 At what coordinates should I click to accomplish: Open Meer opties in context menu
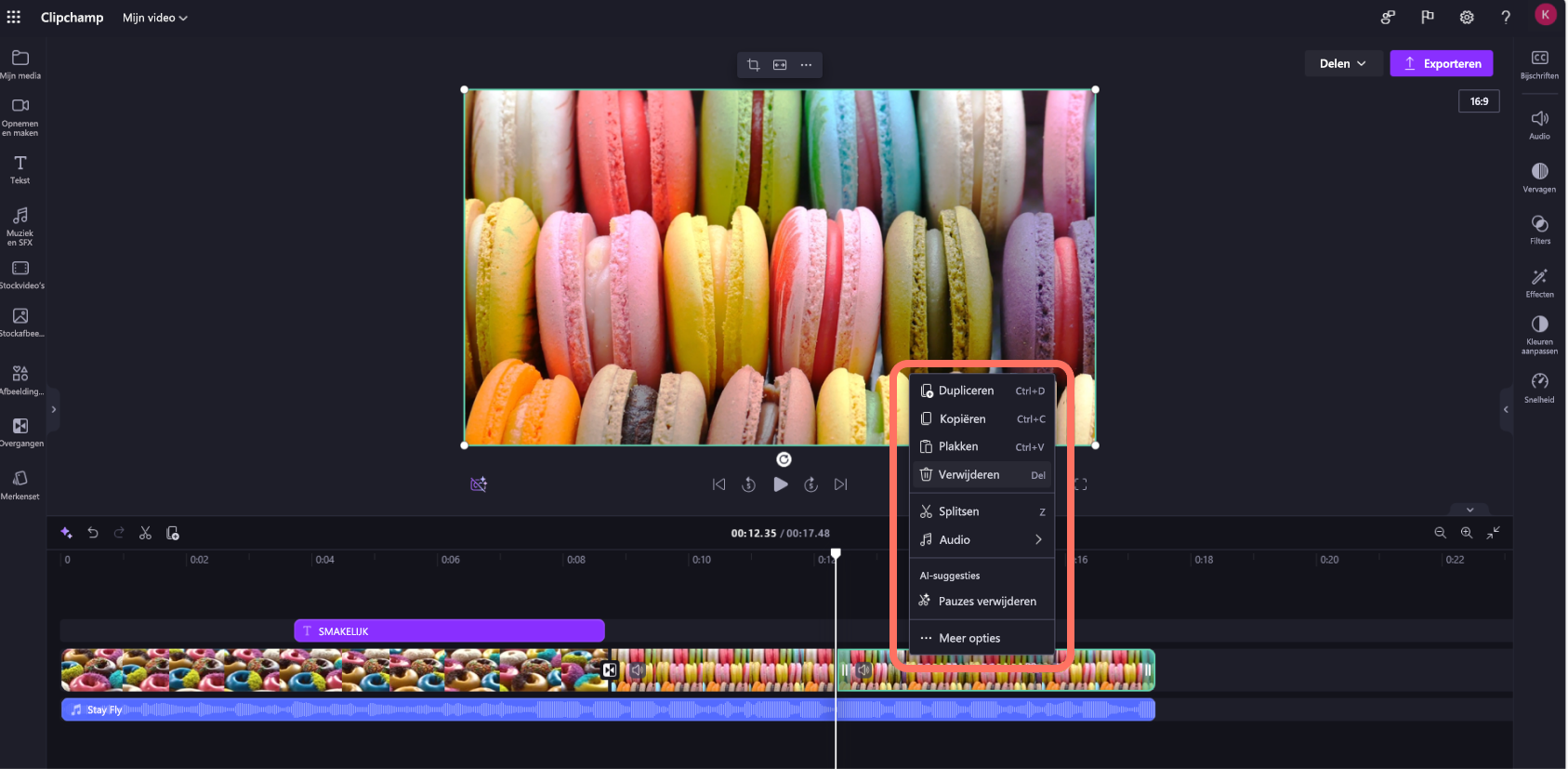pyautogui.click(x=982, y=639)
